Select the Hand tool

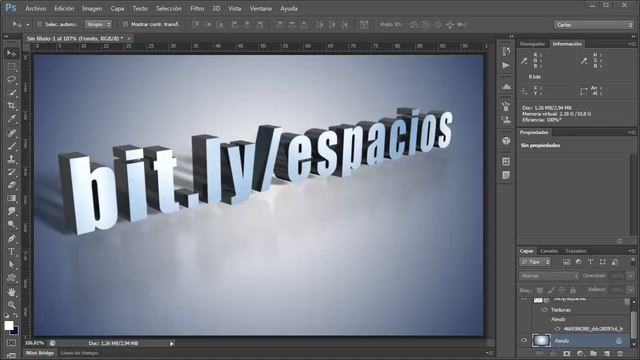[11, 292]
